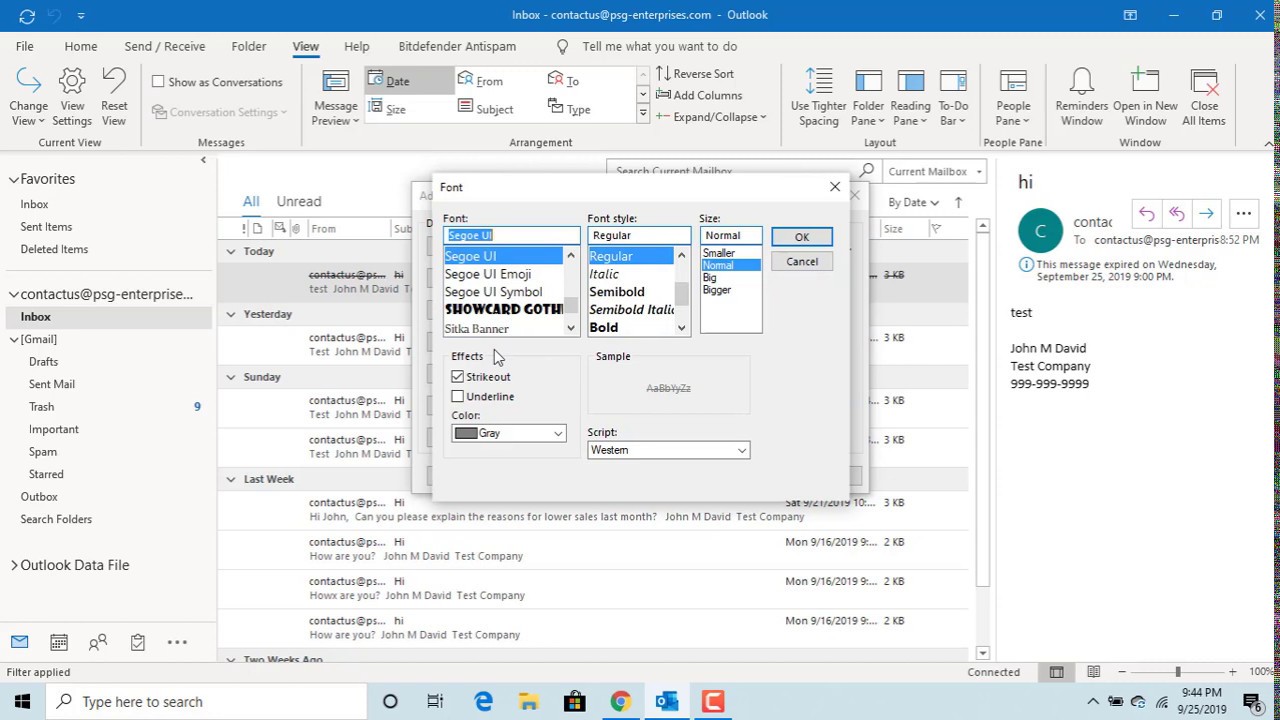Viewport: 1280px width, 720px height.
Task: Switch to Tasks view in navigation bar
Action: (x=138, y=642)
